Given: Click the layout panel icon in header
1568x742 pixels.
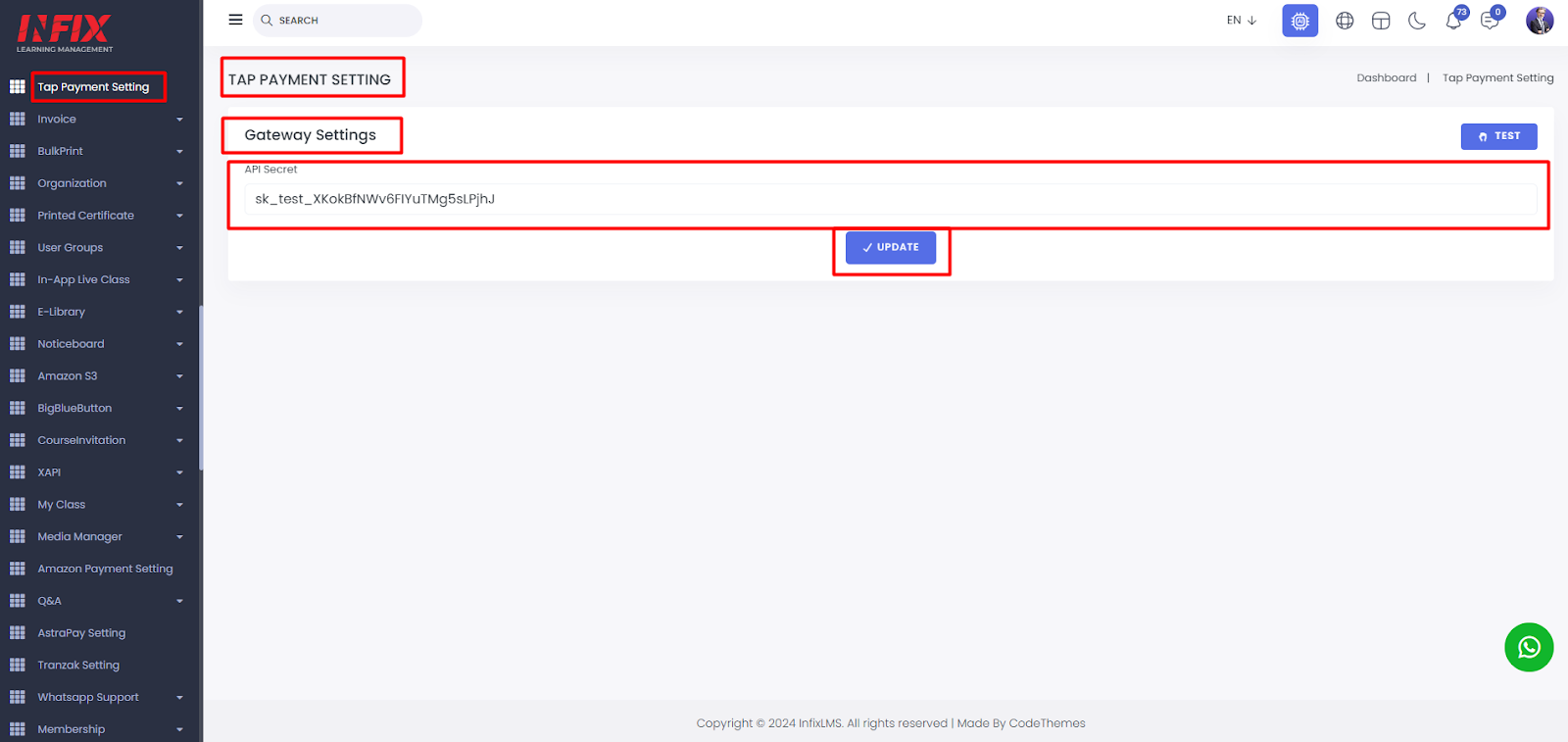Looking at the screenshot, I should tap(1381, 21).
